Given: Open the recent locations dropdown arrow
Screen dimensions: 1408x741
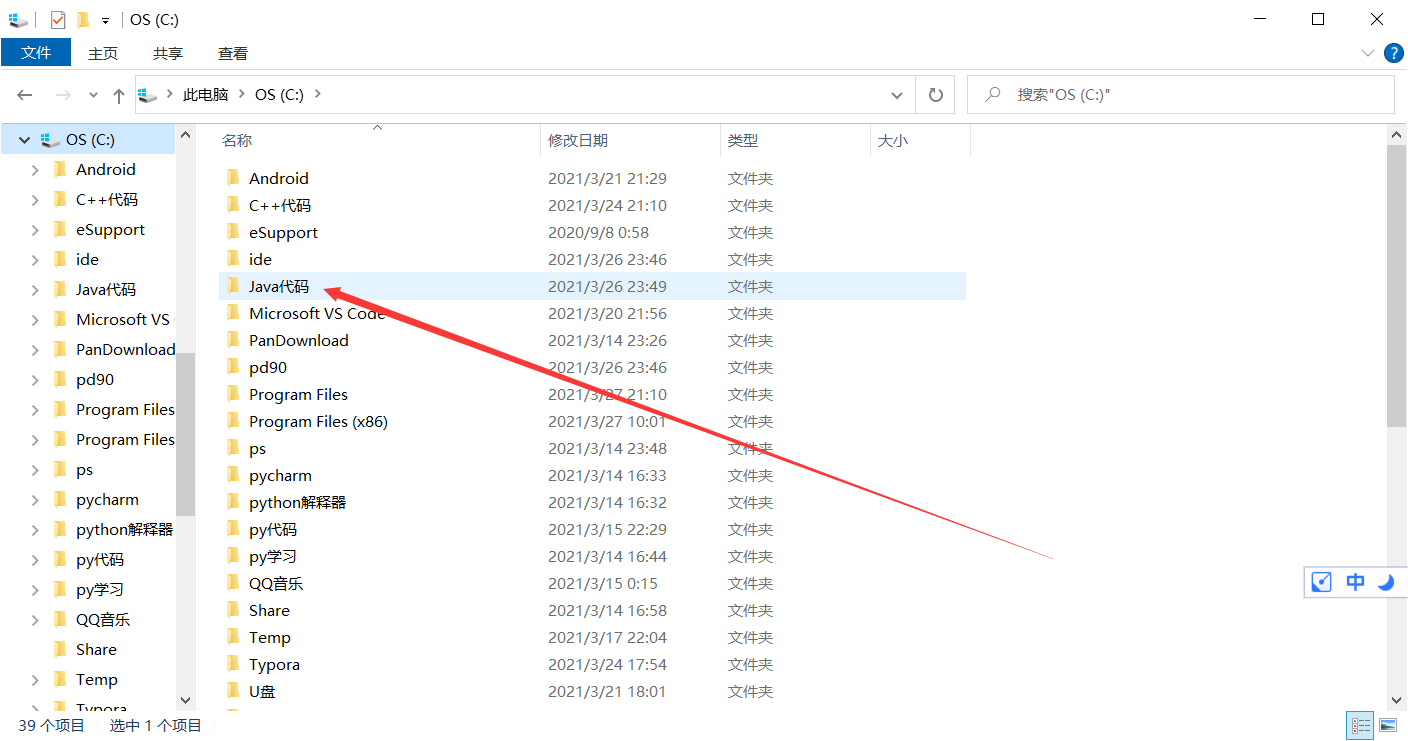Looking at the screenshot, I should (93, 95).
